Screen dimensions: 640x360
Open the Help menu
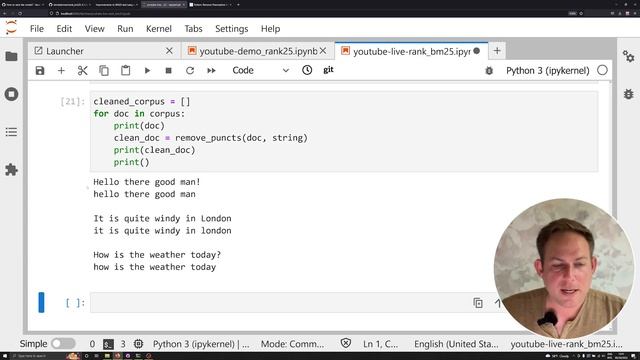[x=270, y=29]
